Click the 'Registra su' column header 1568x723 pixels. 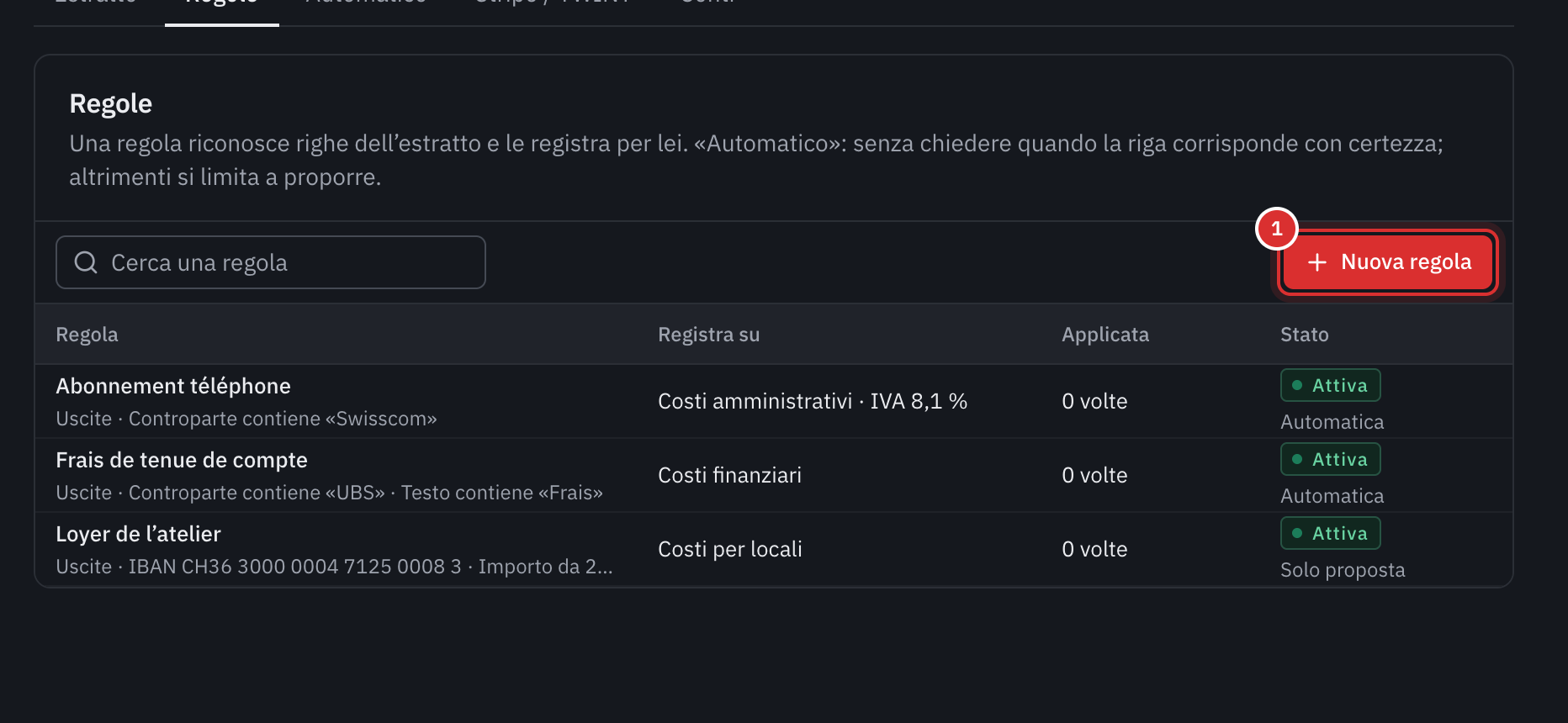[708, 335]
